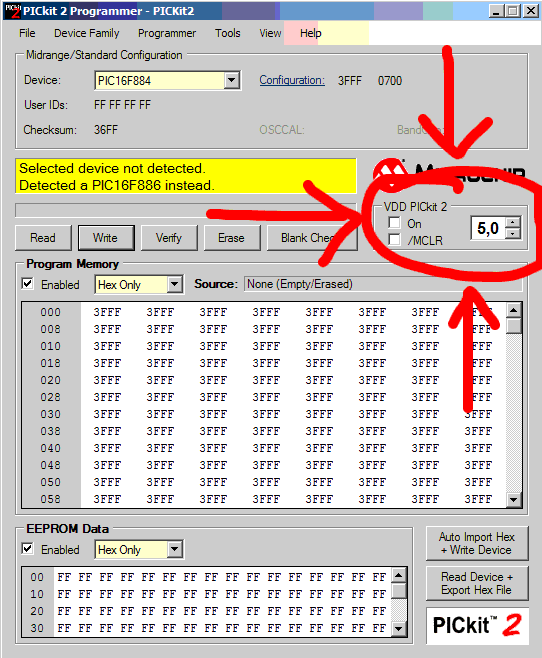Maximize the PICkit 2 Programmer window
This screenshot has width=542, height=658.
click(x=512, y=11)
